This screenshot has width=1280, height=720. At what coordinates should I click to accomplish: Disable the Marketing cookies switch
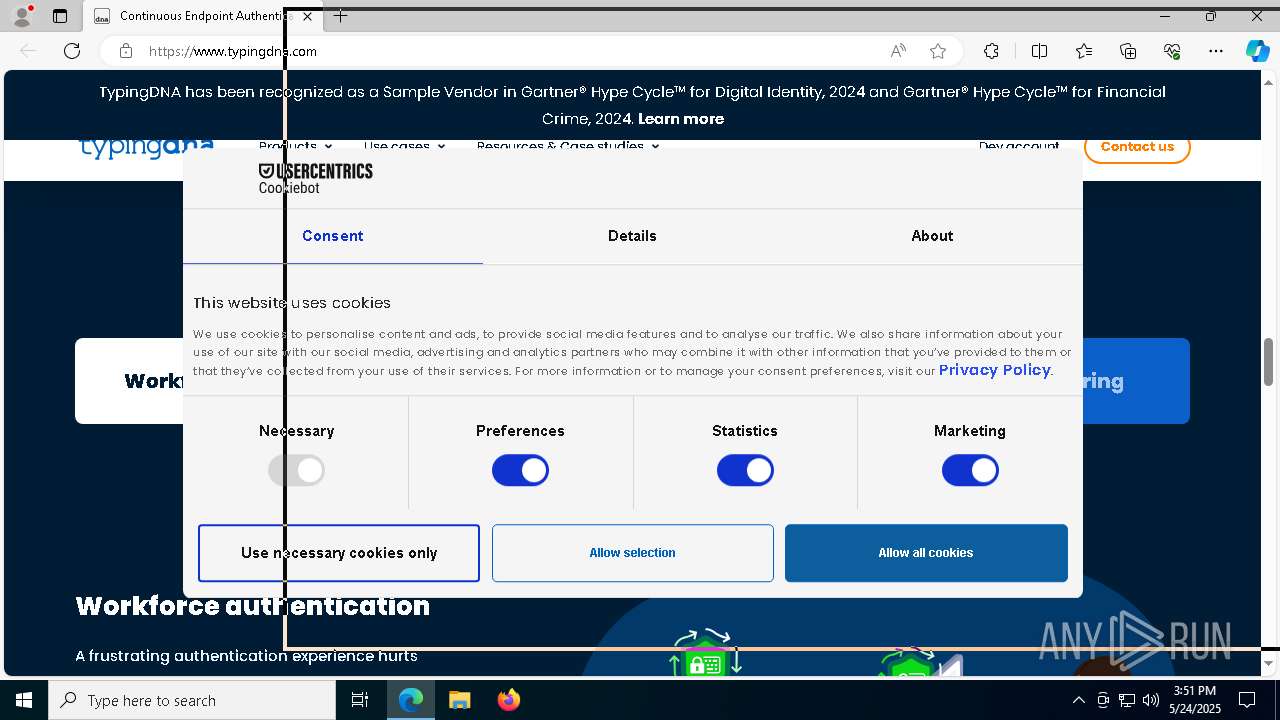point(970,470)
